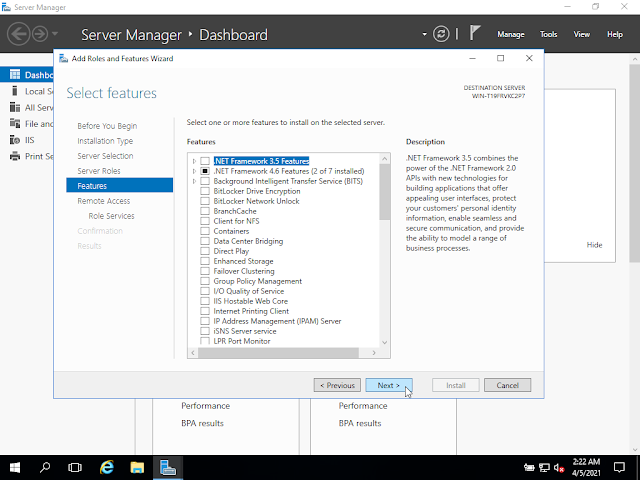Expand the Background Intelligent Transfer Service node
The height and width of the screenshot is (480, 640).
tap(194, 181)
